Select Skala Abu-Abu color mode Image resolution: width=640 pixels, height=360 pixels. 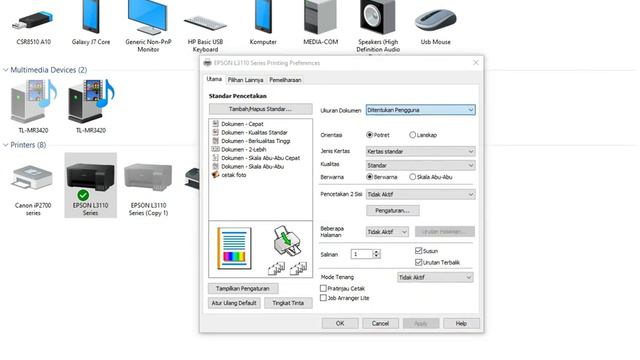(x=413, y=177)
